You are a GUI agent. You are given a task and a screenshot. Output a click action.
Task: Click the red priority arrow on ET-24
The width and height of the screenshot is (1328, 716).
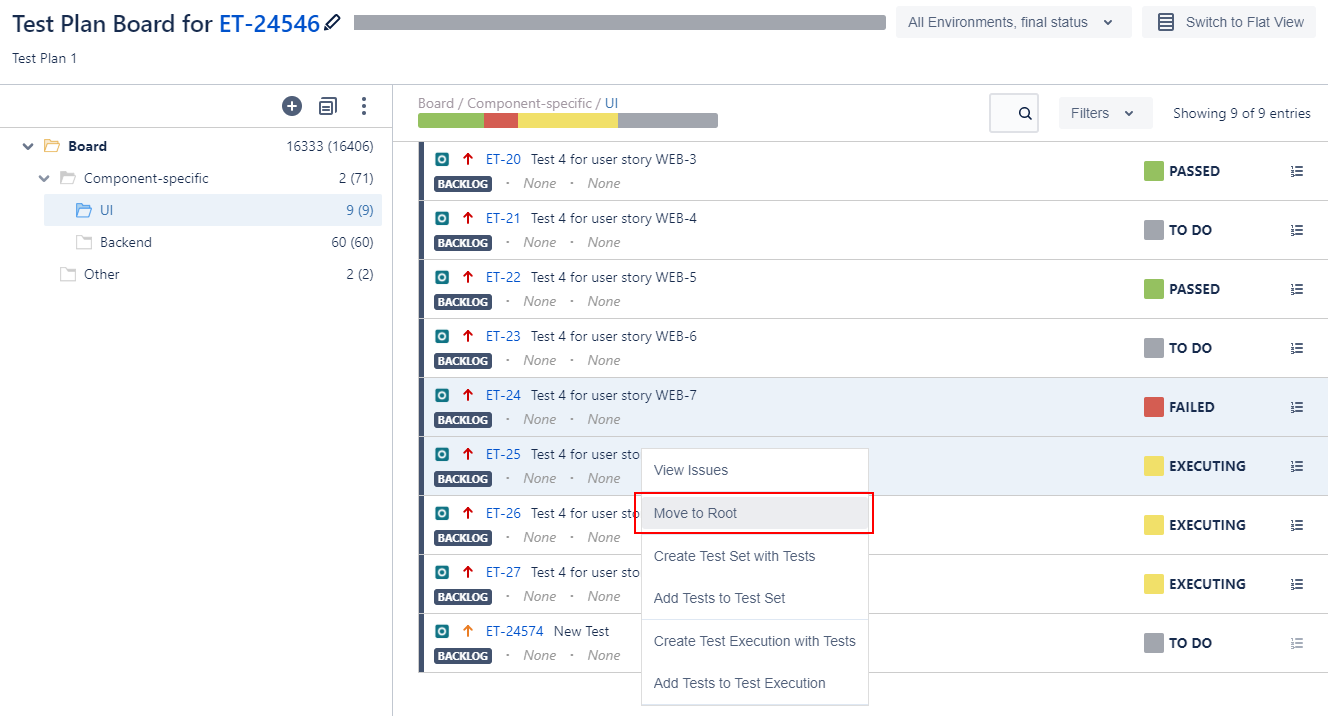coord(468,395)
